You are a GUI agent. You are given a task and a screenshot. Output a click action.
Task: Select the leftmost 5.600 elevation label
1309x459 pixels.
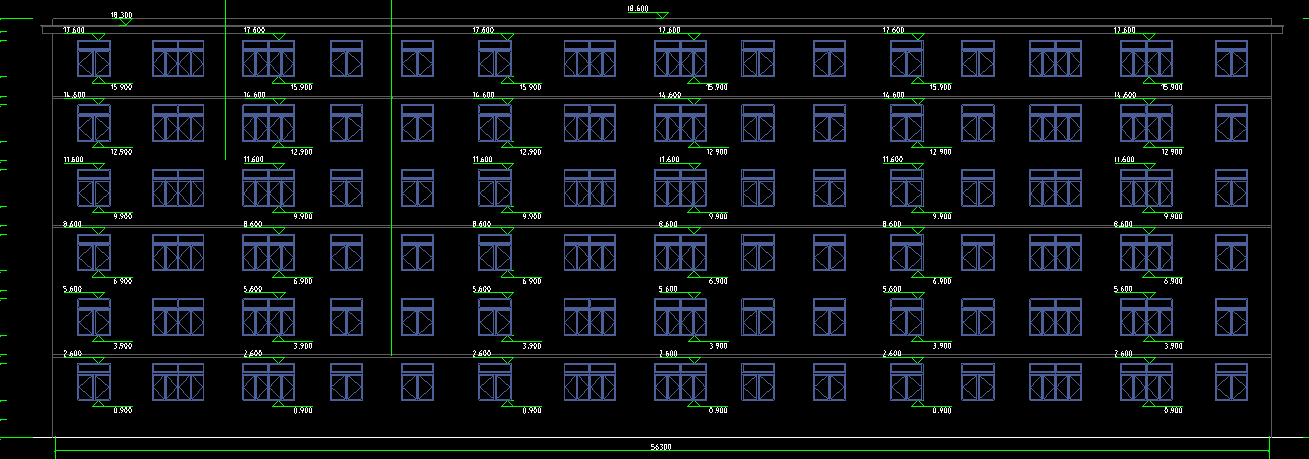[x=73, y=289]
